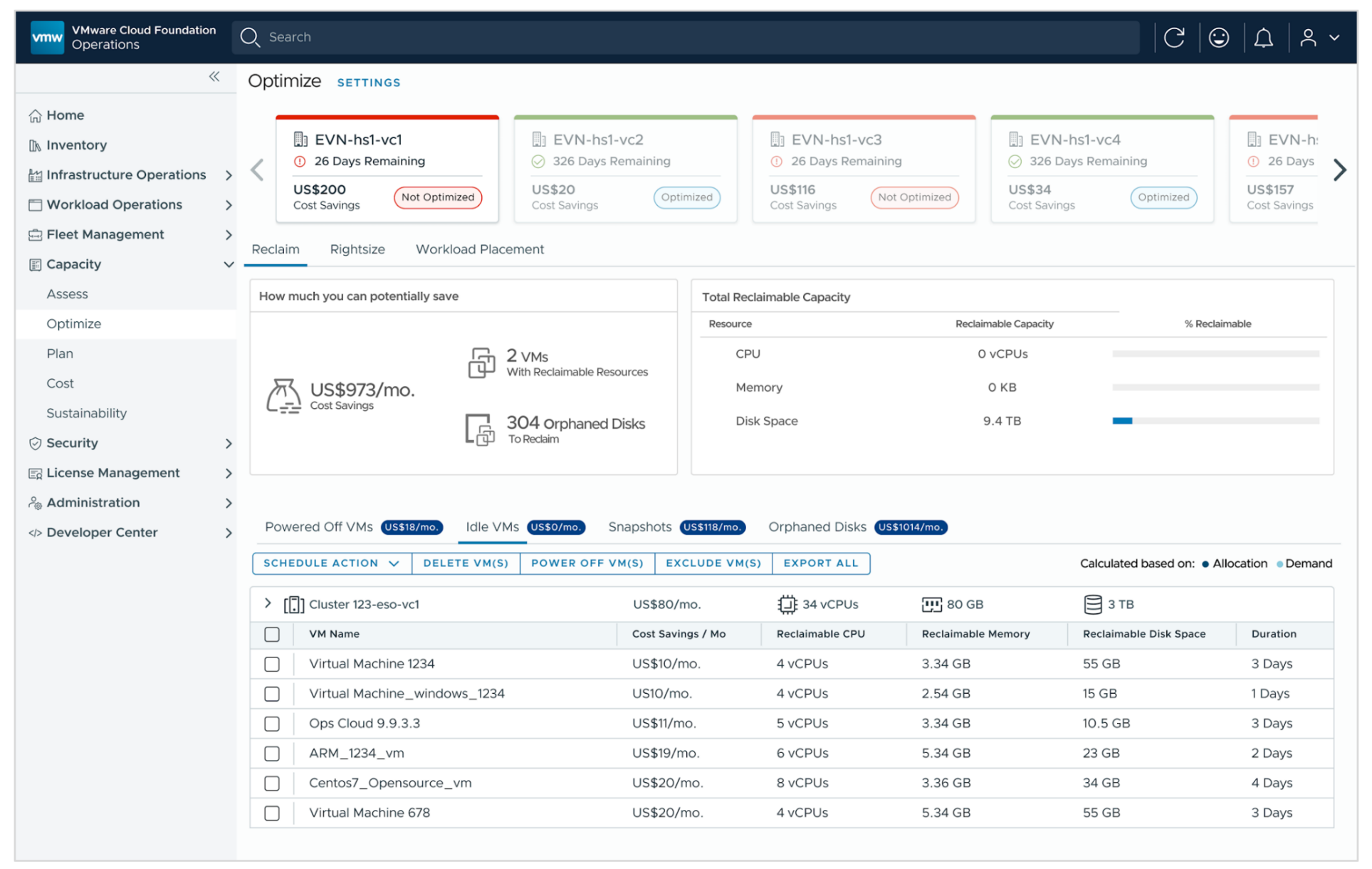Toggle the select-all VM header checkbox
The width and height of the screenshot is (1372, 869).
(x=272, y=634)
